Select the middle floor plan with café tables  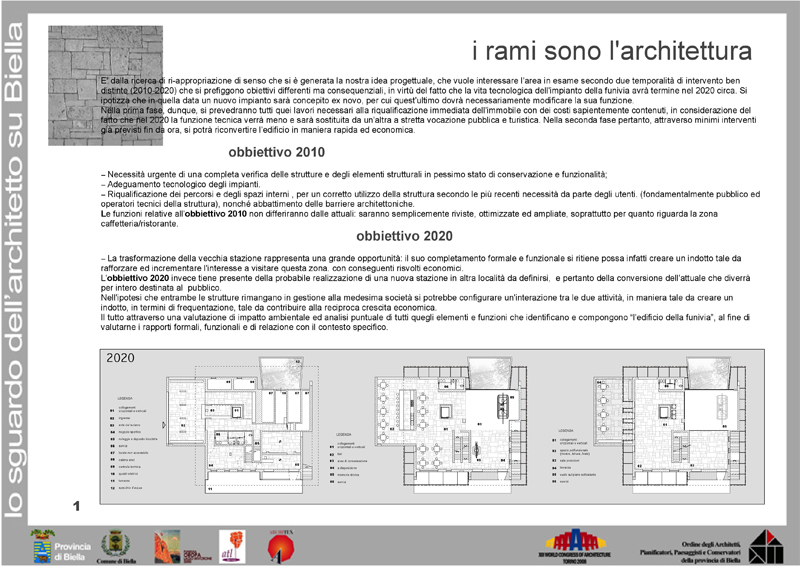point(451,425)
